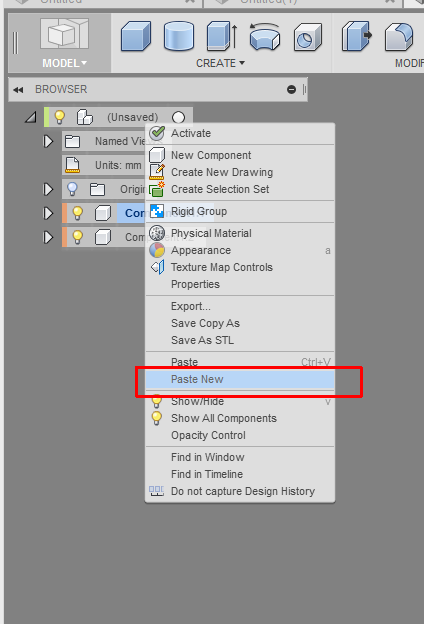
Task: Click the Named Views folder icon
Action: (x=72, y=141)
